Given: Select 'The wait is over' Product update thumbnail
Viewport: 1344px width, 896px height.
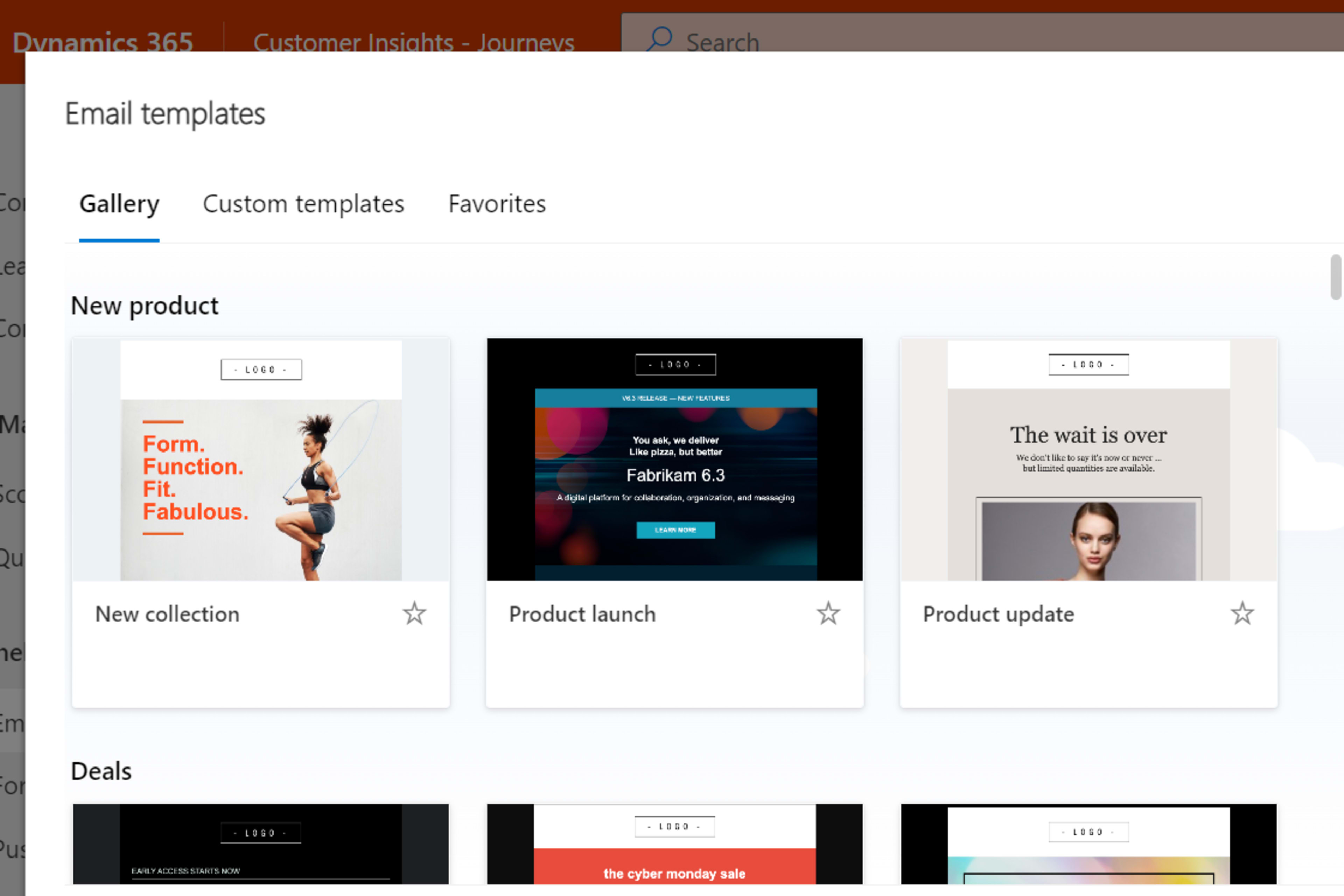Looking at the screenshot, I should click(x=1088, y=460).
